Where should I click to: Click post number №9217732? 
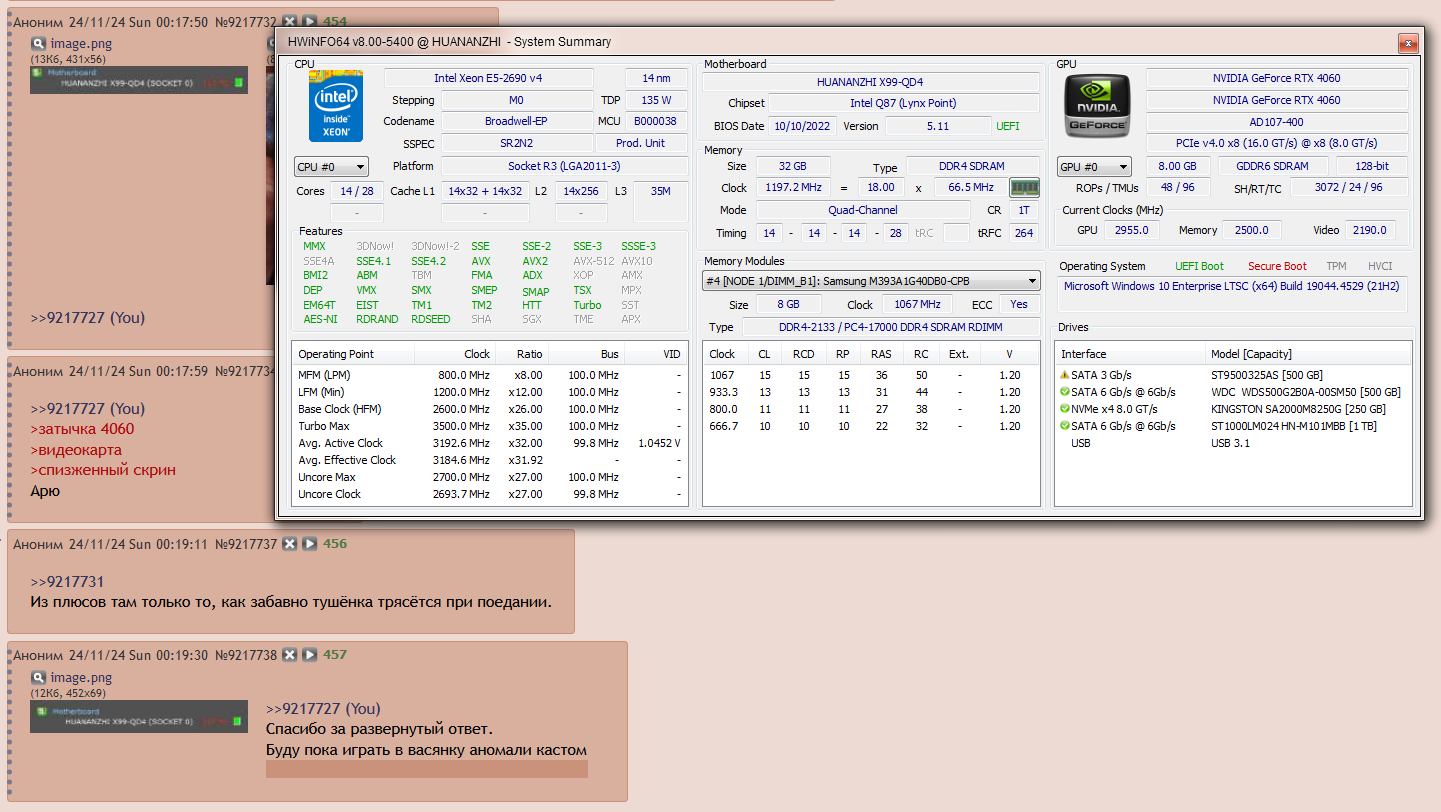click(x=246, y=22)
